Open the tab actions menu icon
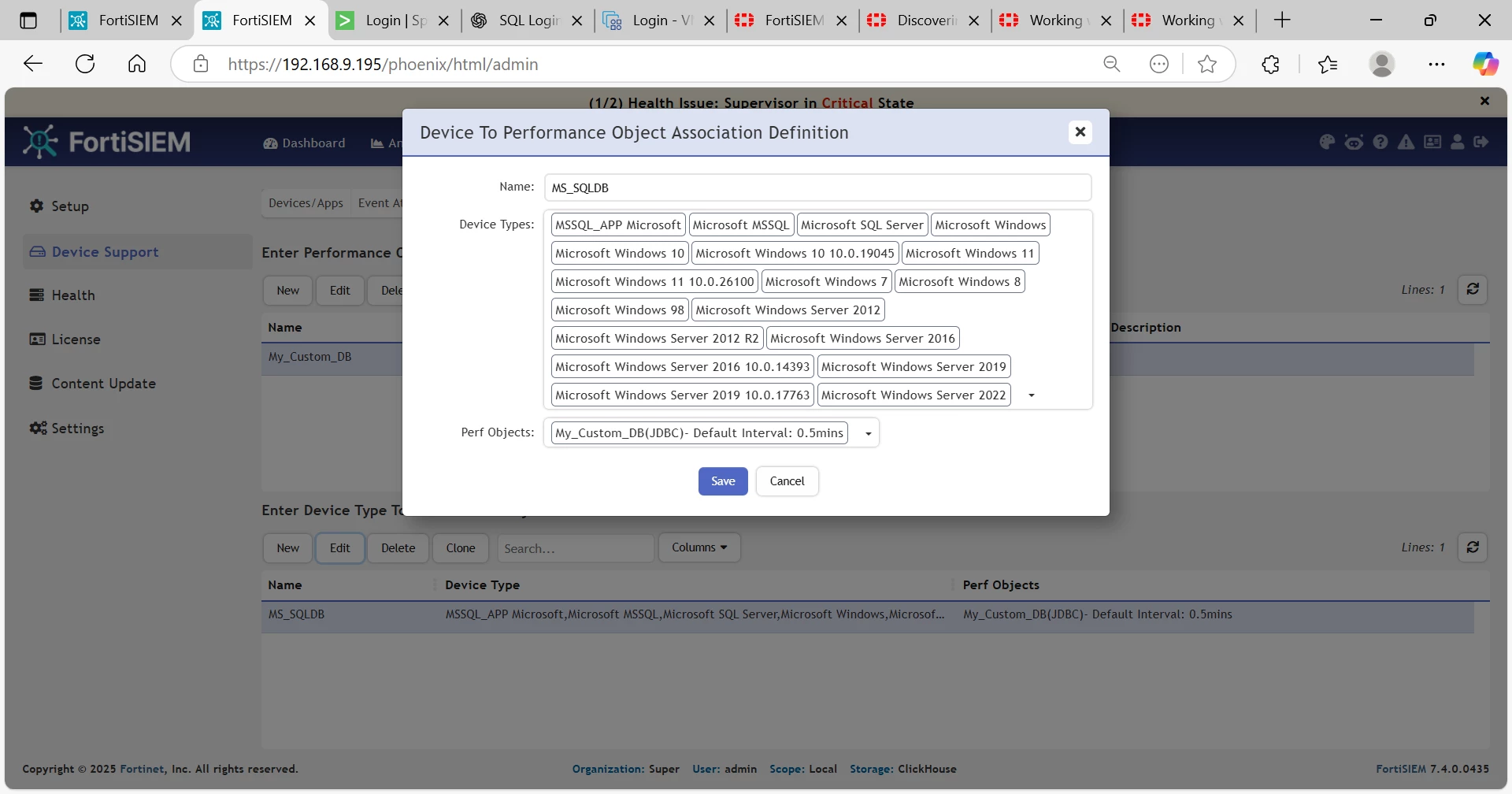The width and height of the screenshot is (1512, 794). click(x=28, y=20)
